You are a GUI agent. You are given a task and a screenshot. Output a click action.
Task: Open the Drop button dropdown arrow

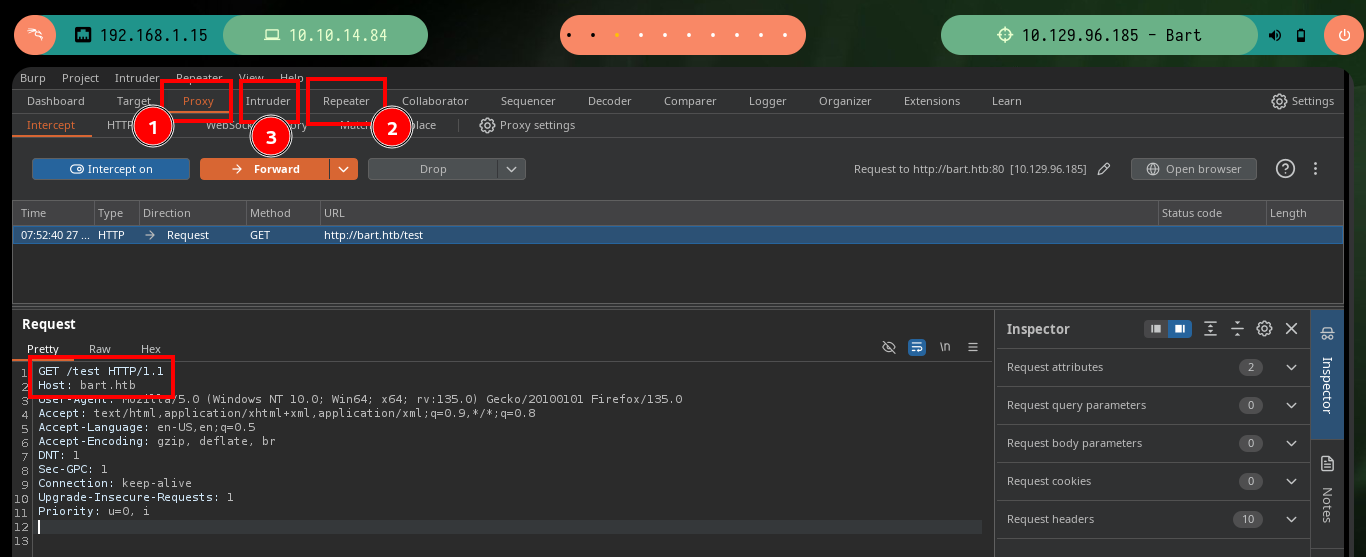(512, 169)
